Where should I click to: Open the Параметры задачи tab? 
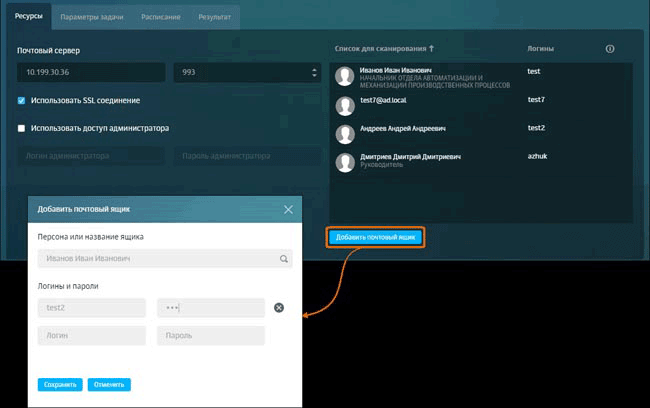coord(92,17)
